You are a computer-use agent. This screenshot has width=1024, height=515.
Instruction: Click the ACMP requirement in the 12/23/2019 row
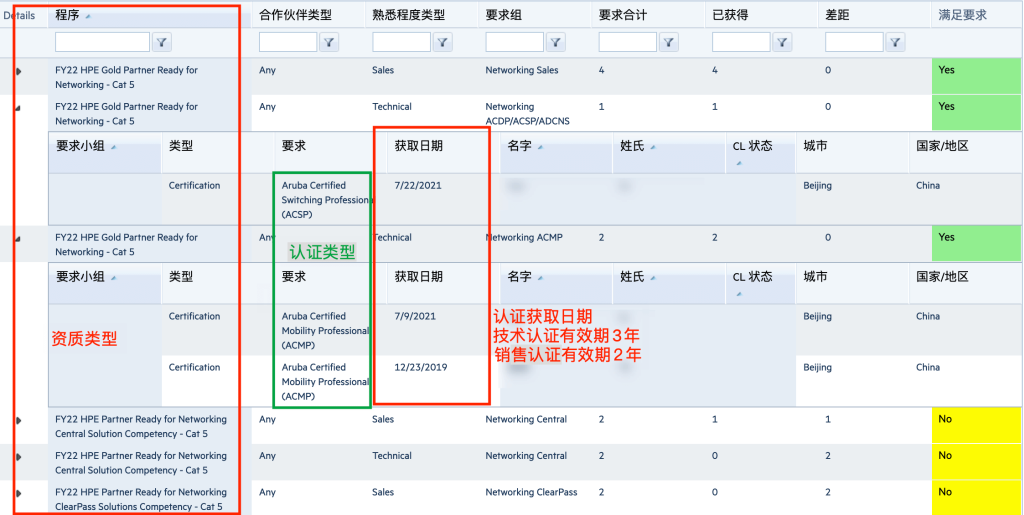325,381
